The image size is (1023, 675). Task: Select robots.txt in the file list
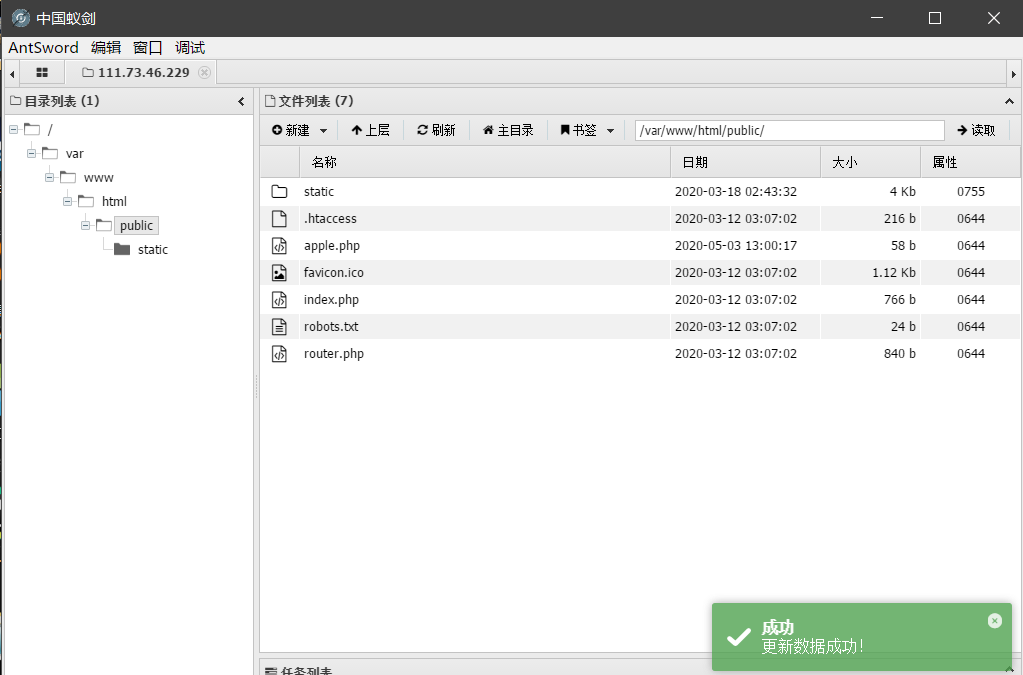[333, 326]
